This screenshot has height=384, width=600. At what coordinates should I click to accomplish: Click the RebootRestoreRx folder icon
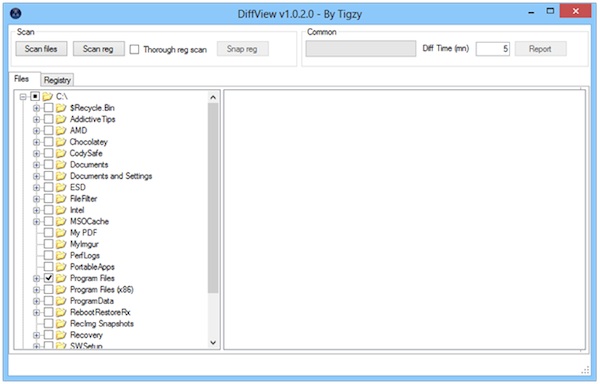click(61, 312)
